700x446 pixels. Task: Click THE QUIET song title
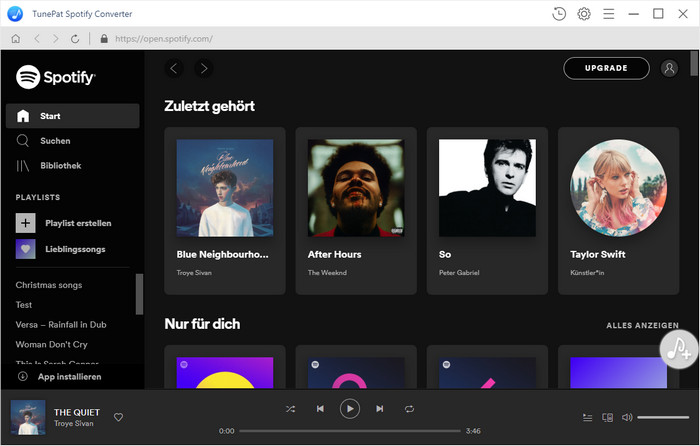(x=77, y=413)
